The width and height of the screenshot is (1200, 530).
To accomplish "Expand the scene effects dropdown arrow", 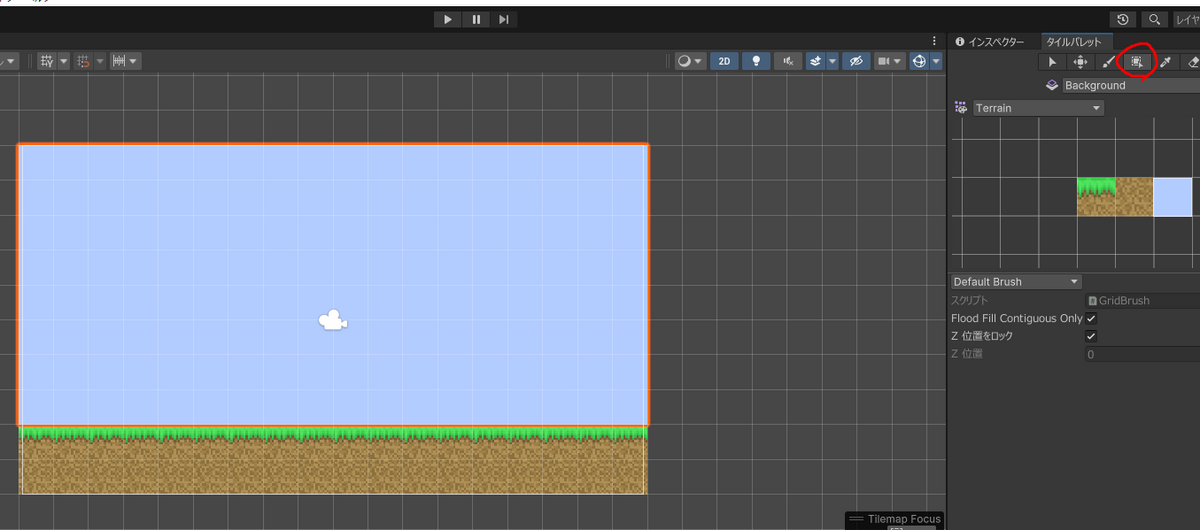I will click(832, 61).
